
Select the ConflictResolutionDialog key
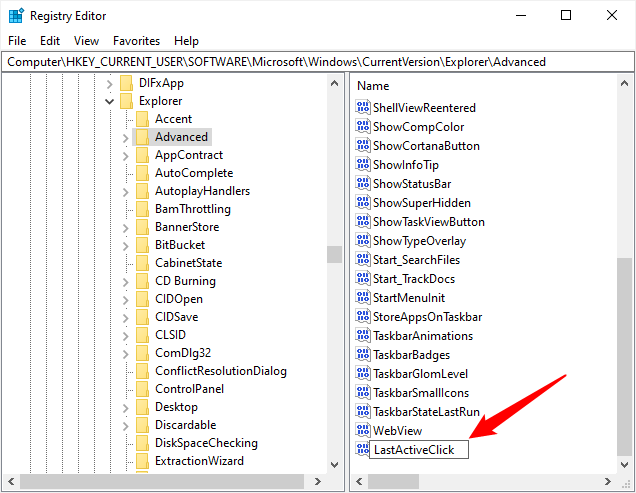[x=221, y=371]
